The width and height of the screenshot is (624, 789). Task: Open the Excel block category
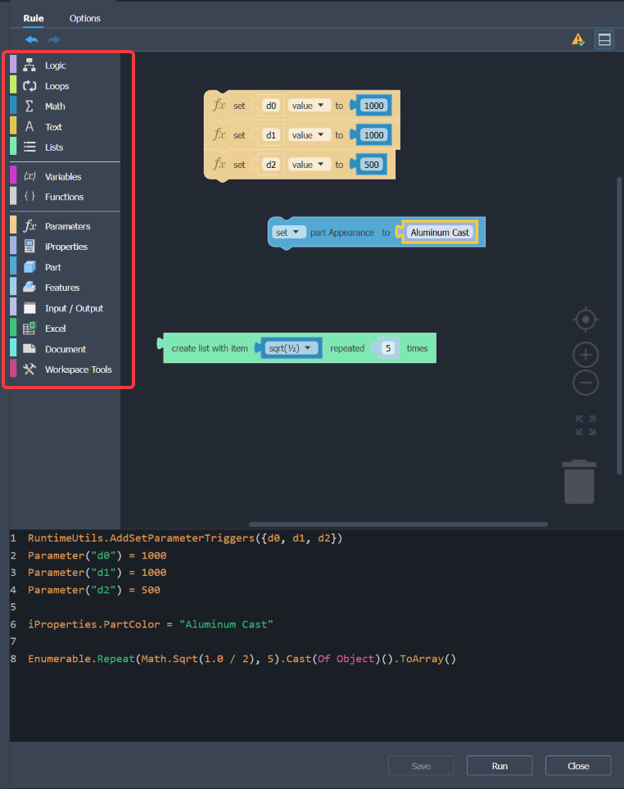65,329
